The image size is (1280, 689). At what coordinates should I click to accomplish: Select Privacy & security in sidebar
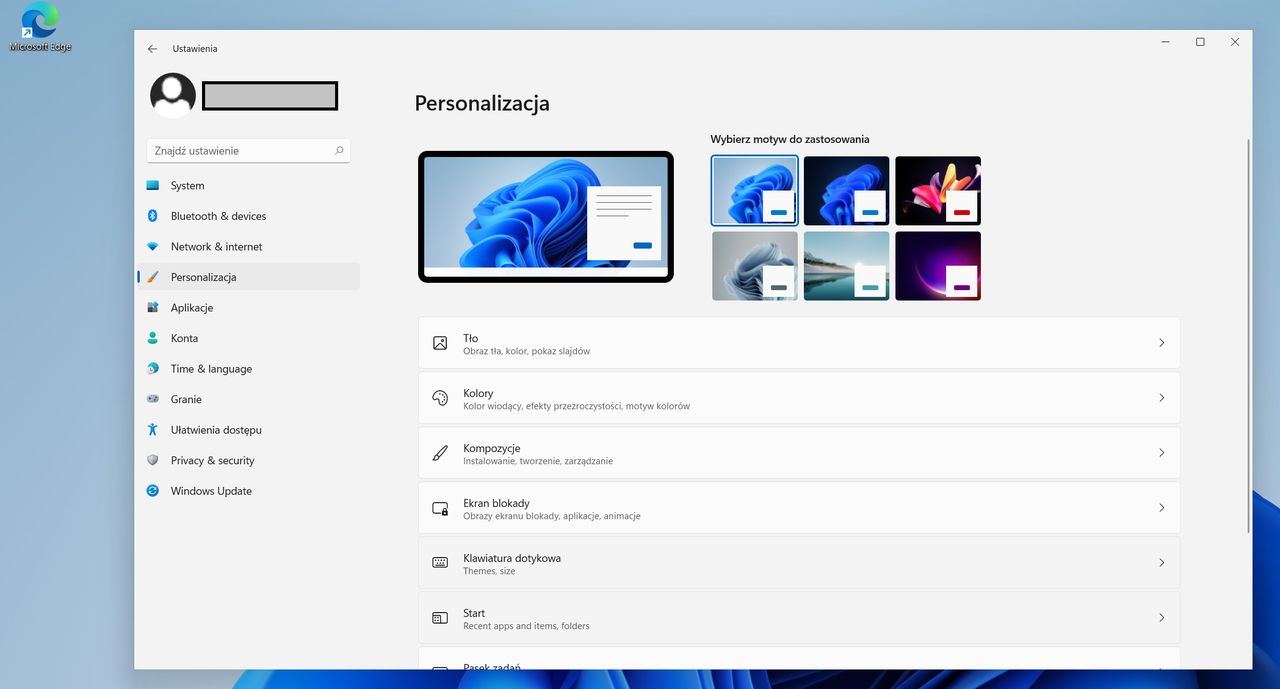pyautogui.click(x=212, y=460)
